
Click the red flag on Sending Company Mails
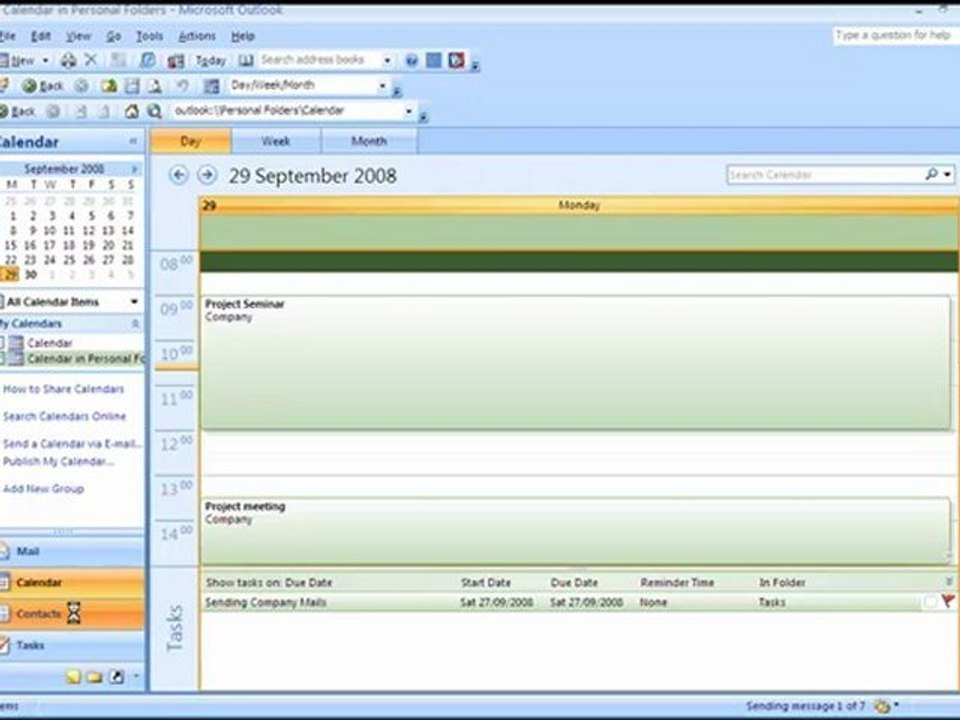coord(948,601)
